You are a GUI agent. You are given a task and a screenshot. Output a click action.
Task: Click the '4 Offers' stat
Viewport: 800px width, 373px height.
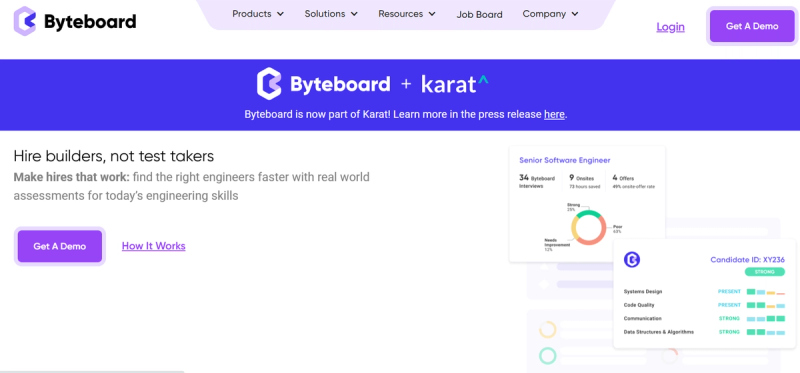tap(633, 181)
